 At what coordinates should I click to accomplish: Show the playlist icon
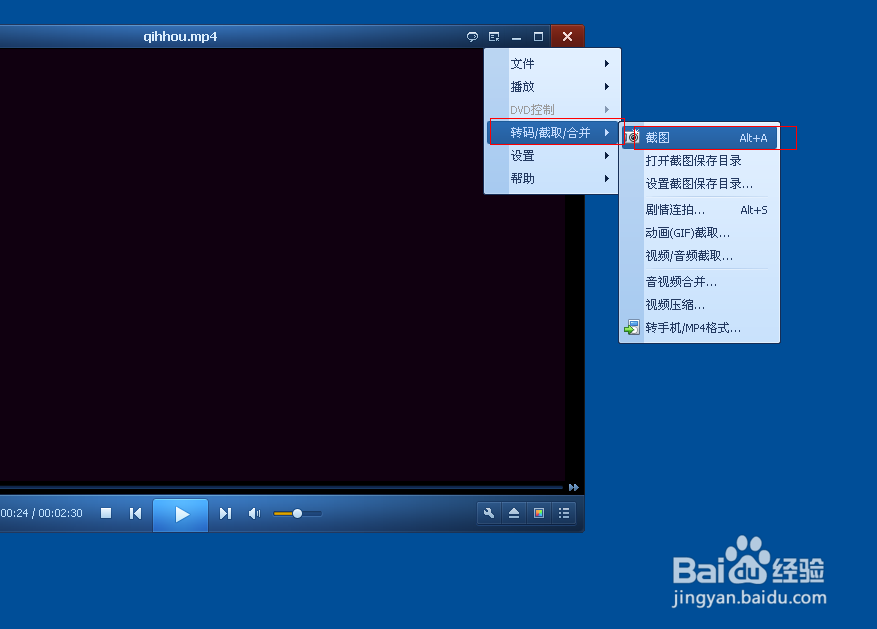[x=564, y=513]
